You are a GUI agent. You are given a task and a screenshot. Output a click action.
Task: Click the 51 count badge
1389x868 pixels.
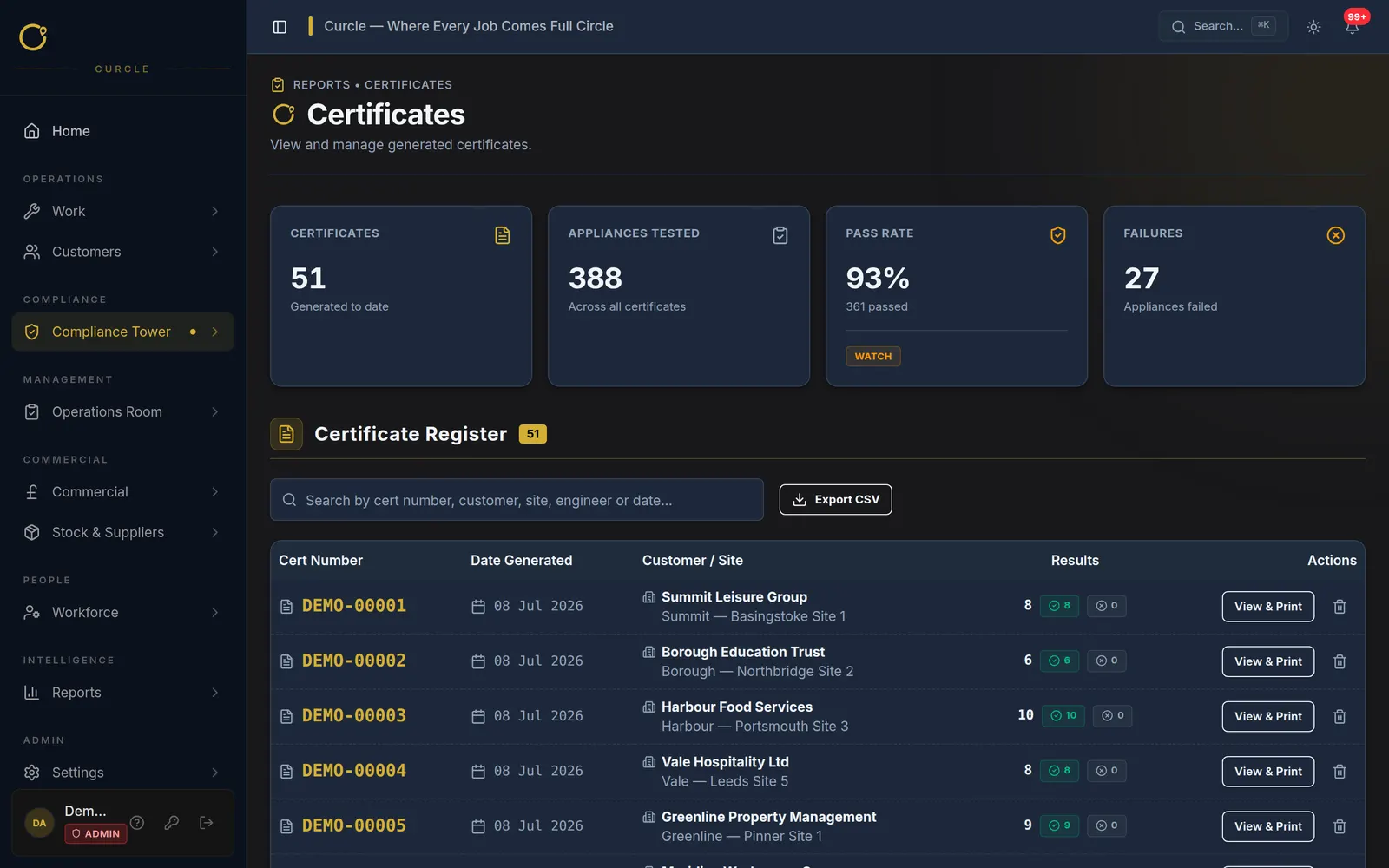click(533, 434)
